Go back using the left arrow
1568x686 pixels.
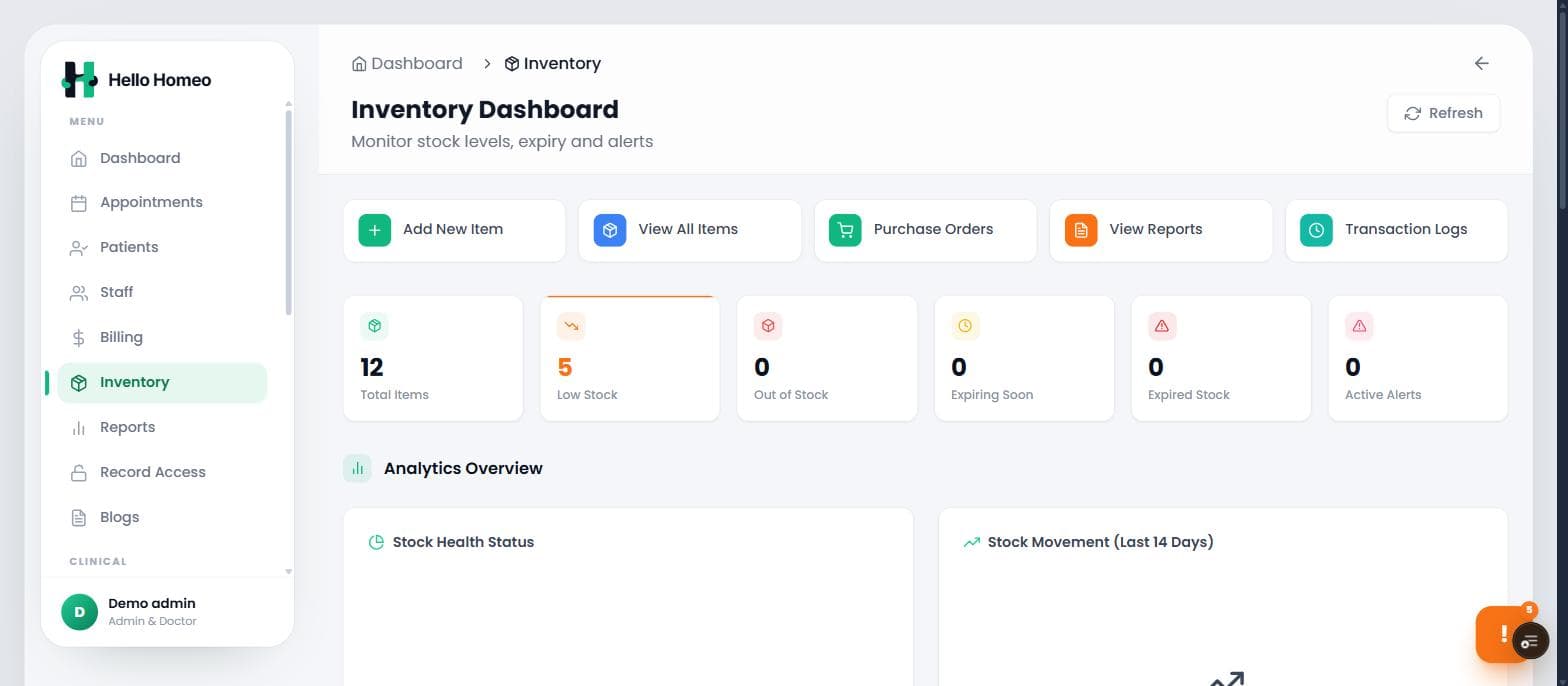(x=1481, y=63)
